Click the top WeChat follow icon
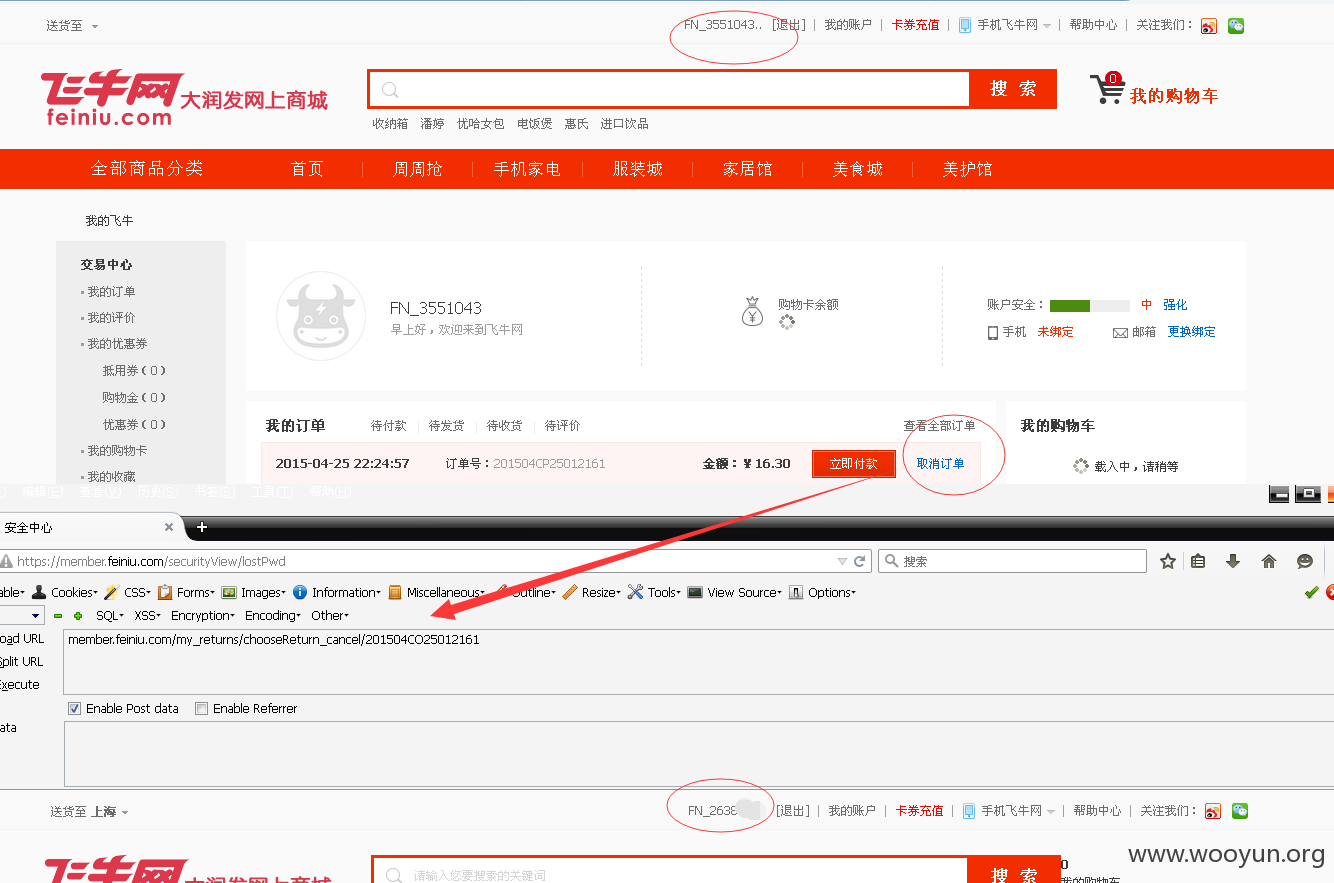 pos(1236,26)
